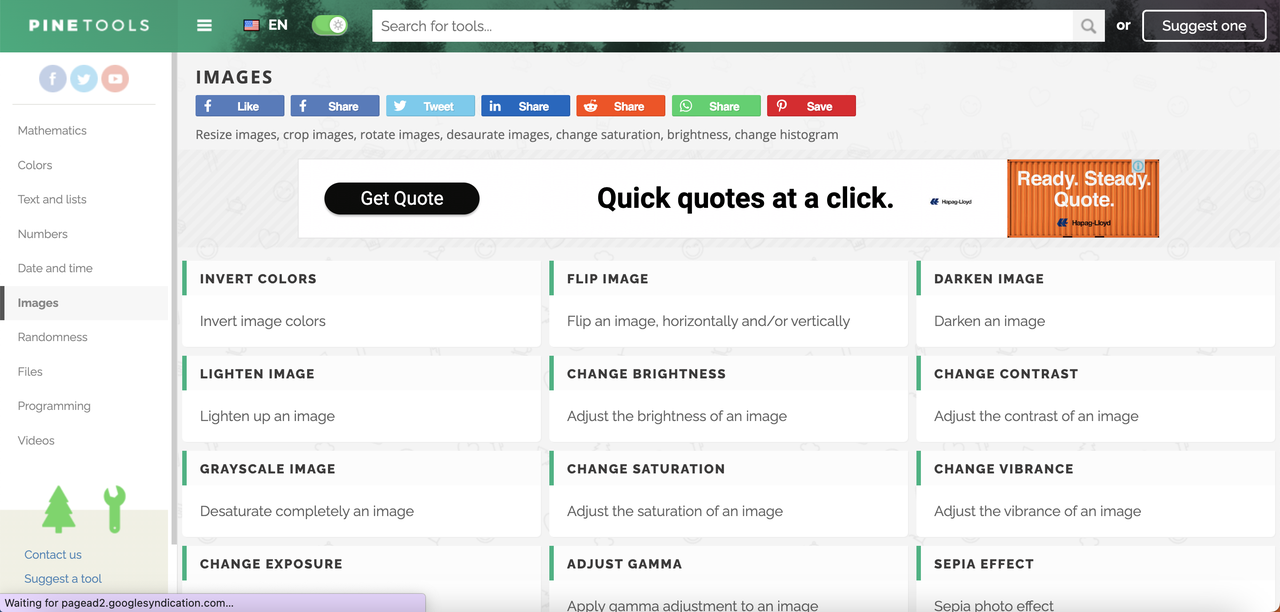Open the Text and lists category

point(52,199)
